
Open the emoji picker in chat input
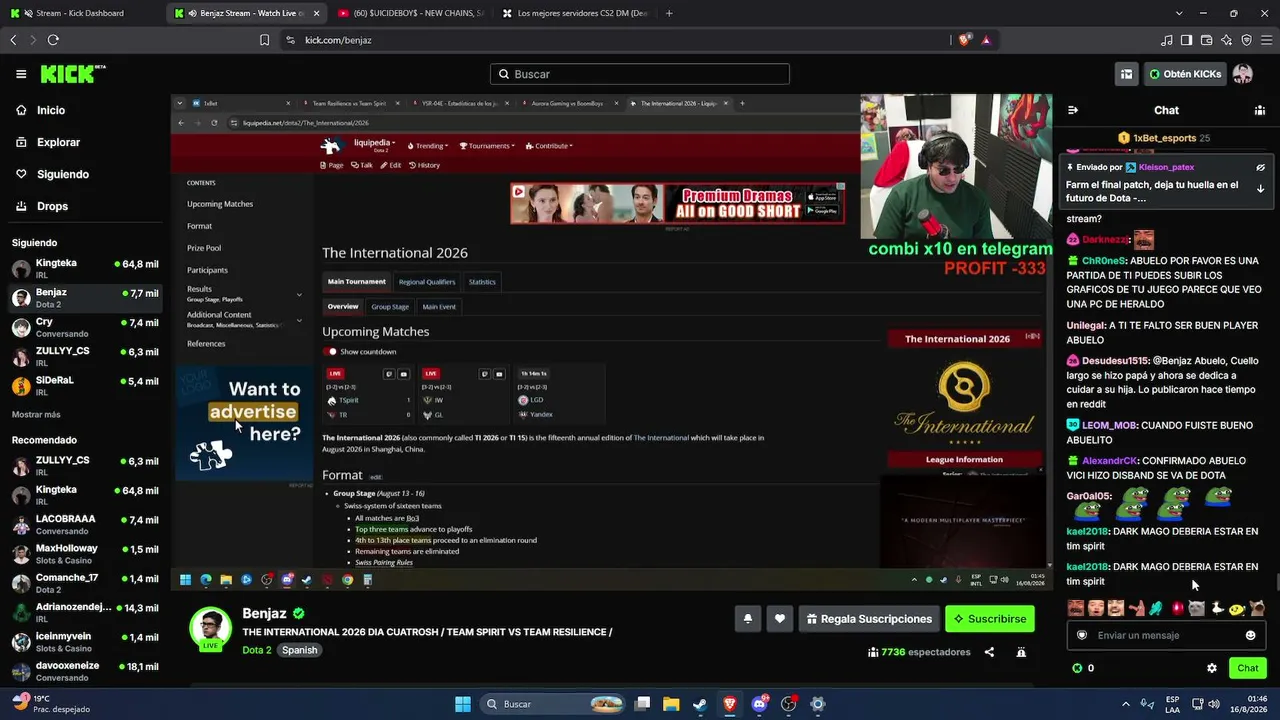tap(1250, 635)
